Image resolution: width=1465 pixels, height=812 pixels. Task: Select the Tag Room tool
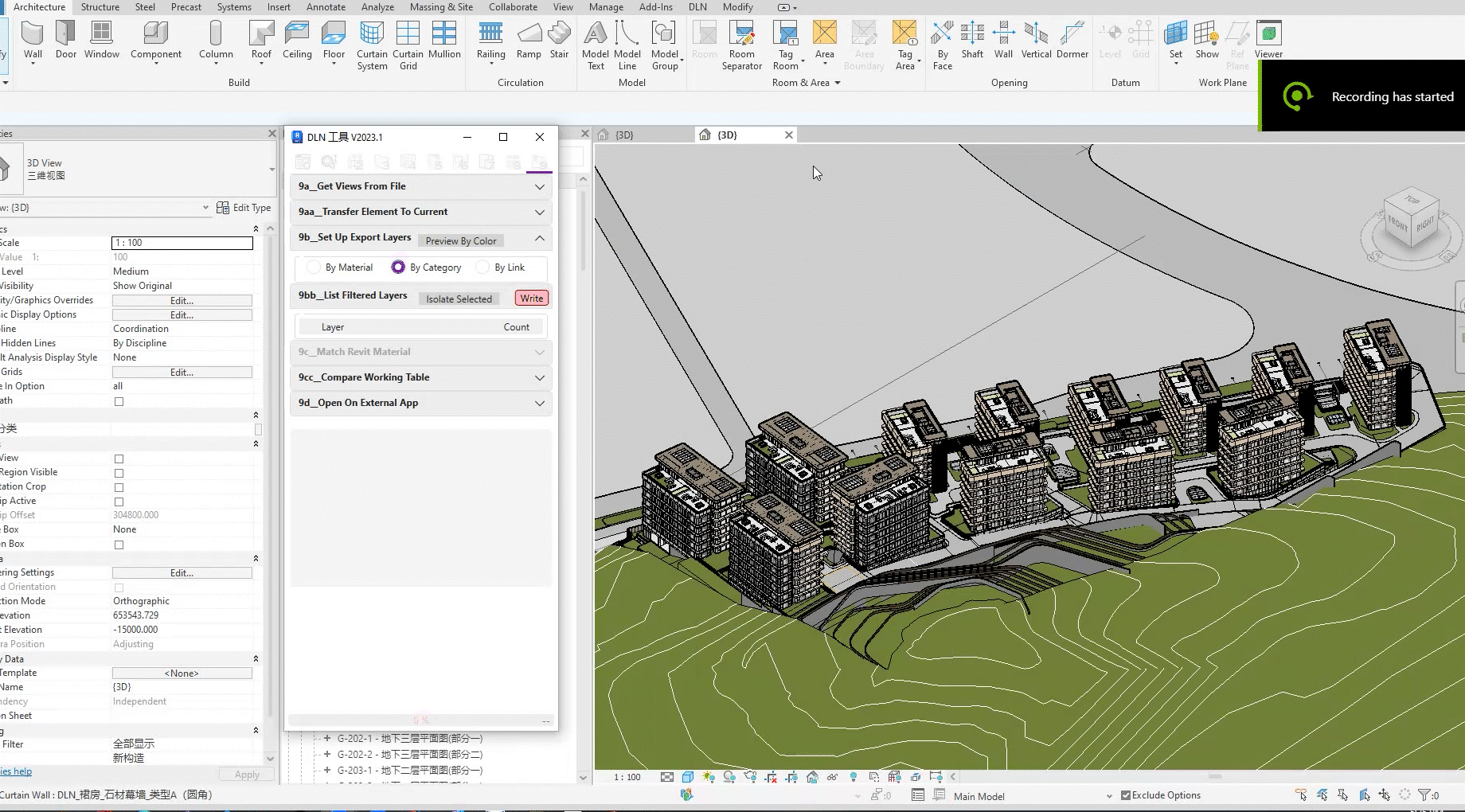point(786,46)
